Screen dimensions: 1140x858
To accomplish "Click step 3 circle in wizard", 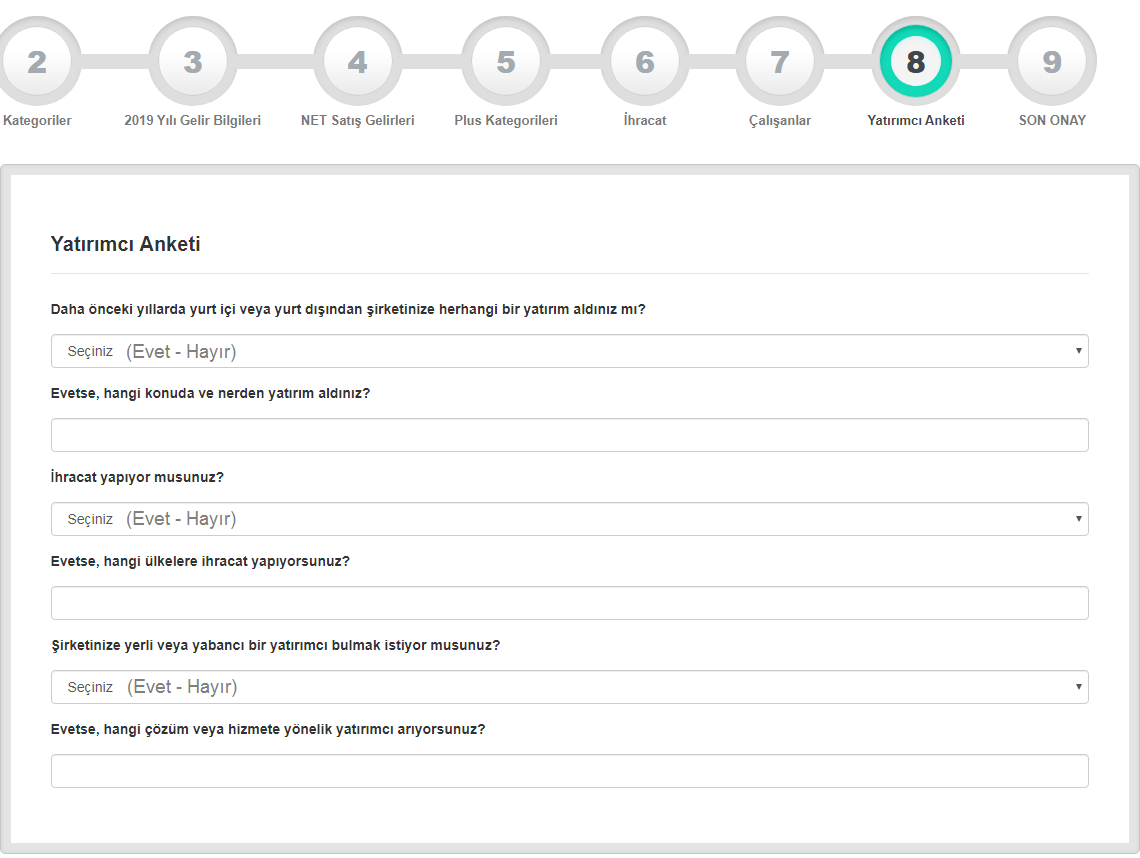I will [193, 62].
